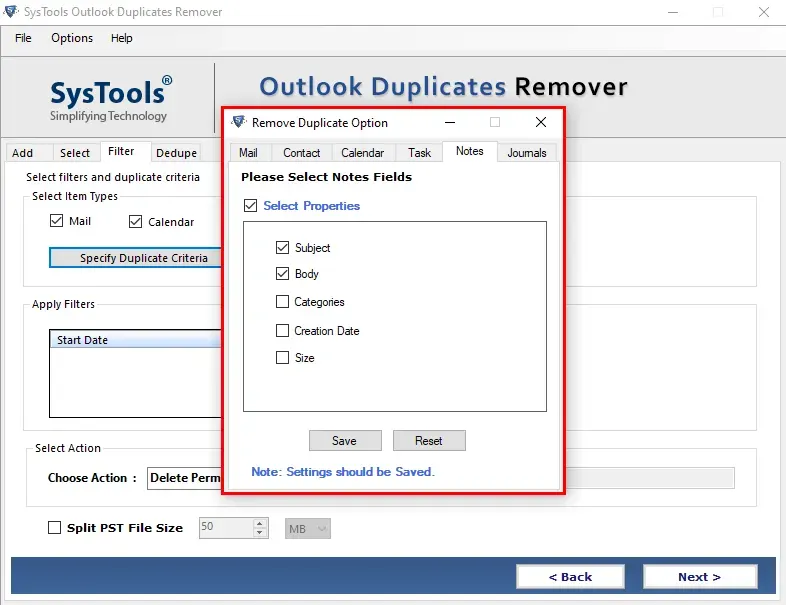Uncheck the Body property
786x605 pixels.
point(282,273)
